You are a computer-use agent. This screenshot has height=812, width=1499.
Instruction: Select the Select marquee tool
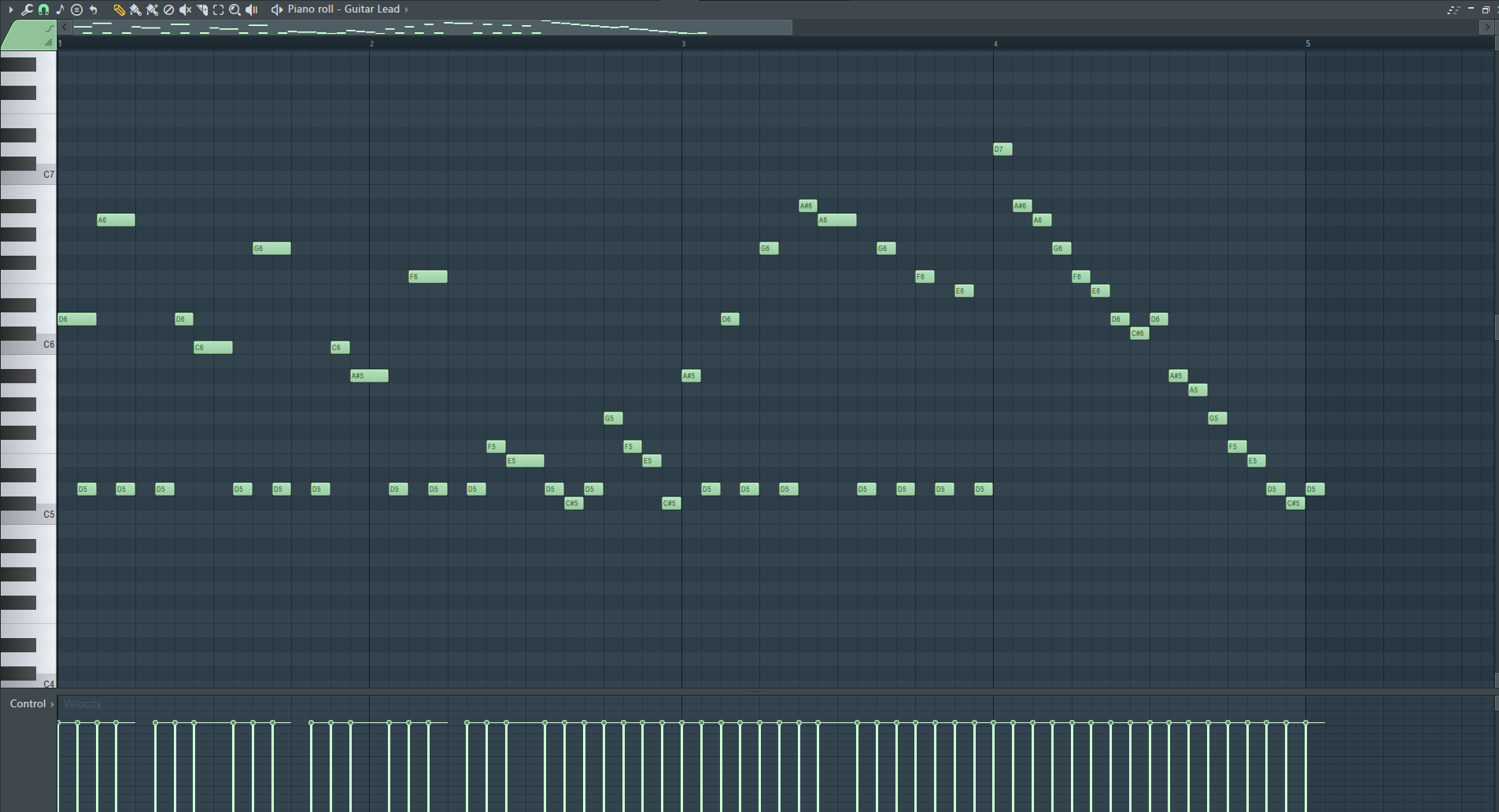pyautogui.click(x=218, y=9)
